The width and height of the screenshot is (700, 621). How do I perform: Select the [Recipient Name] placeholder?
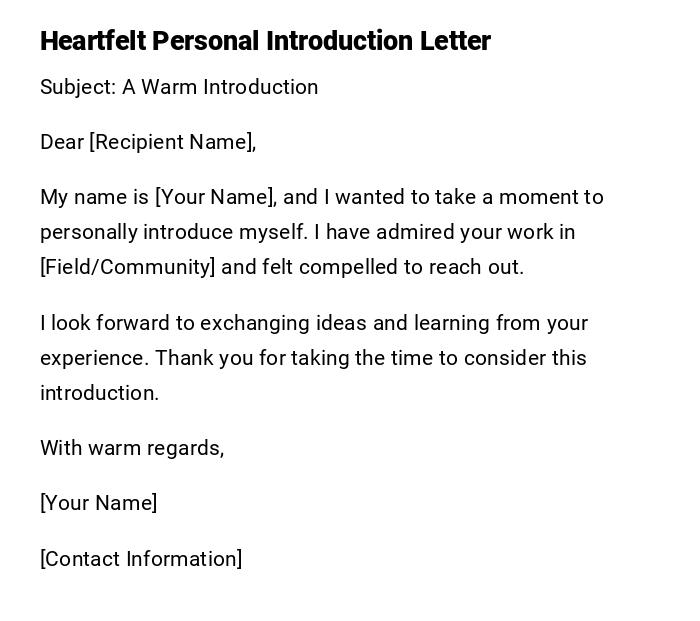[x=172, y=142]
